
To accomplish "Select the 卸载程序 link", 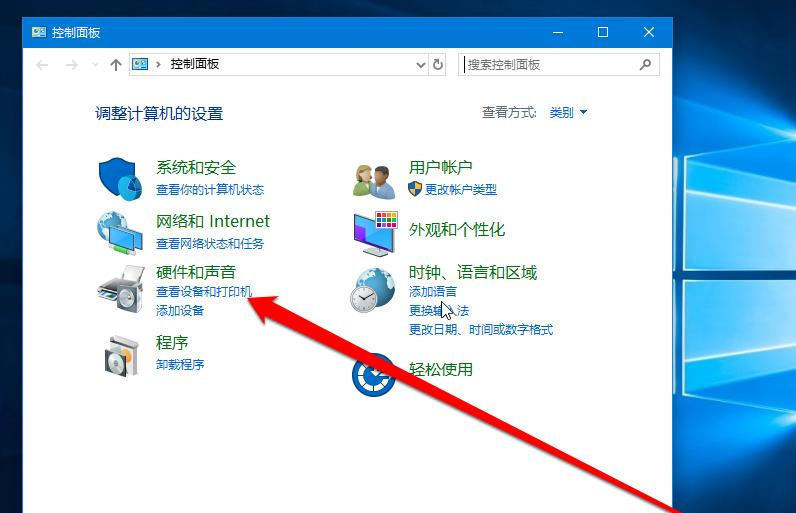I will click(180, 365).
